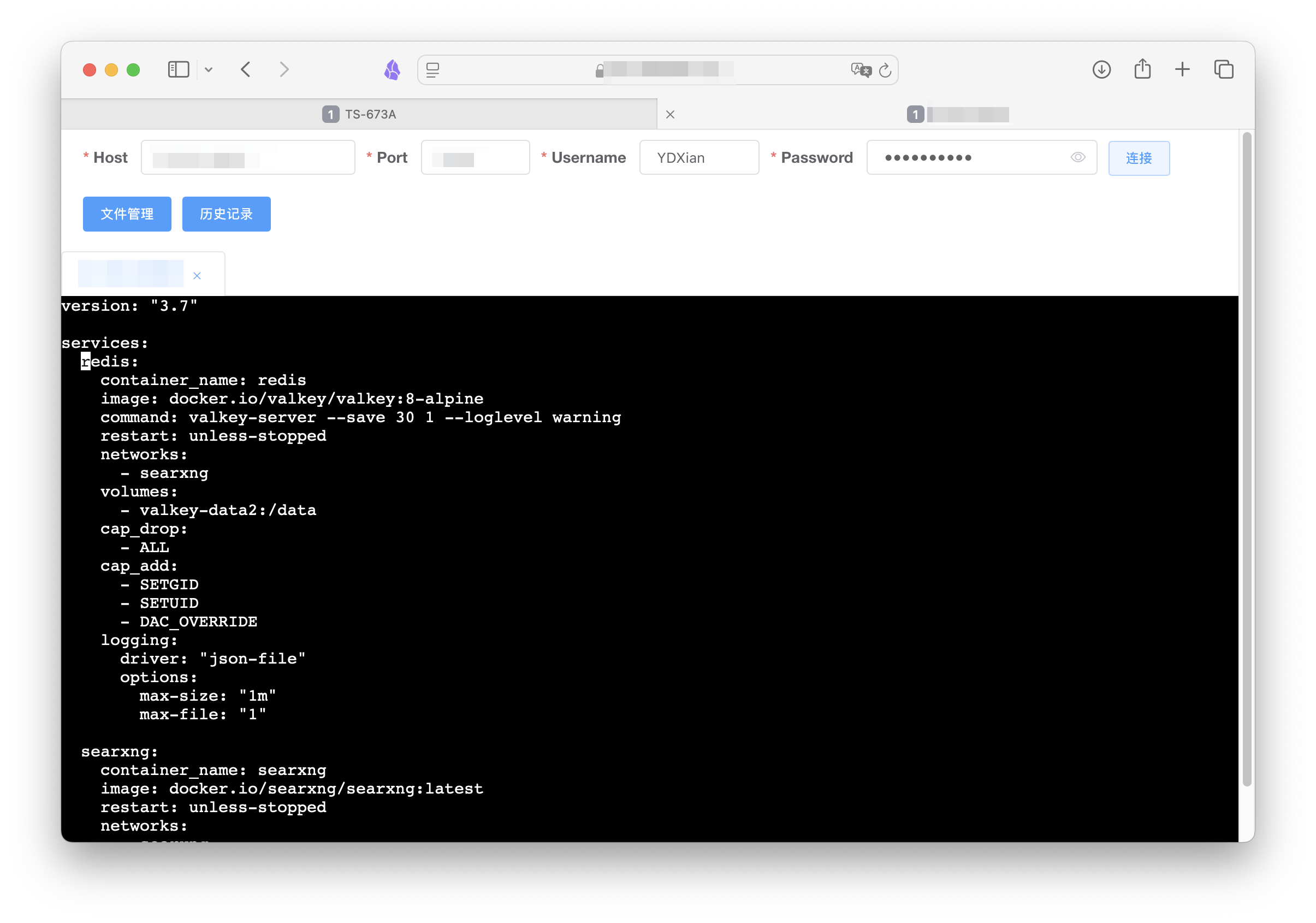The image size is (1316, 923).
Task: Show the downloads list
Action: coord(1101,70)
